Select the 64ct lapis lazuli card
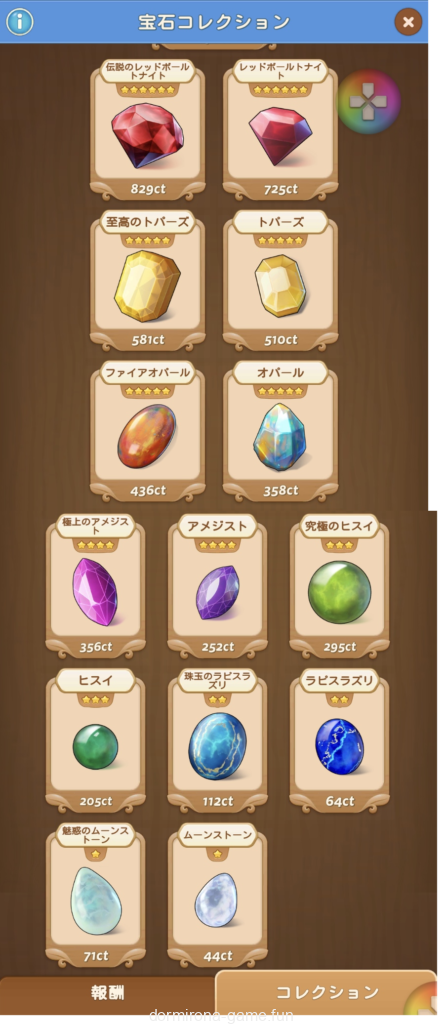 click(x=340, y=741)
